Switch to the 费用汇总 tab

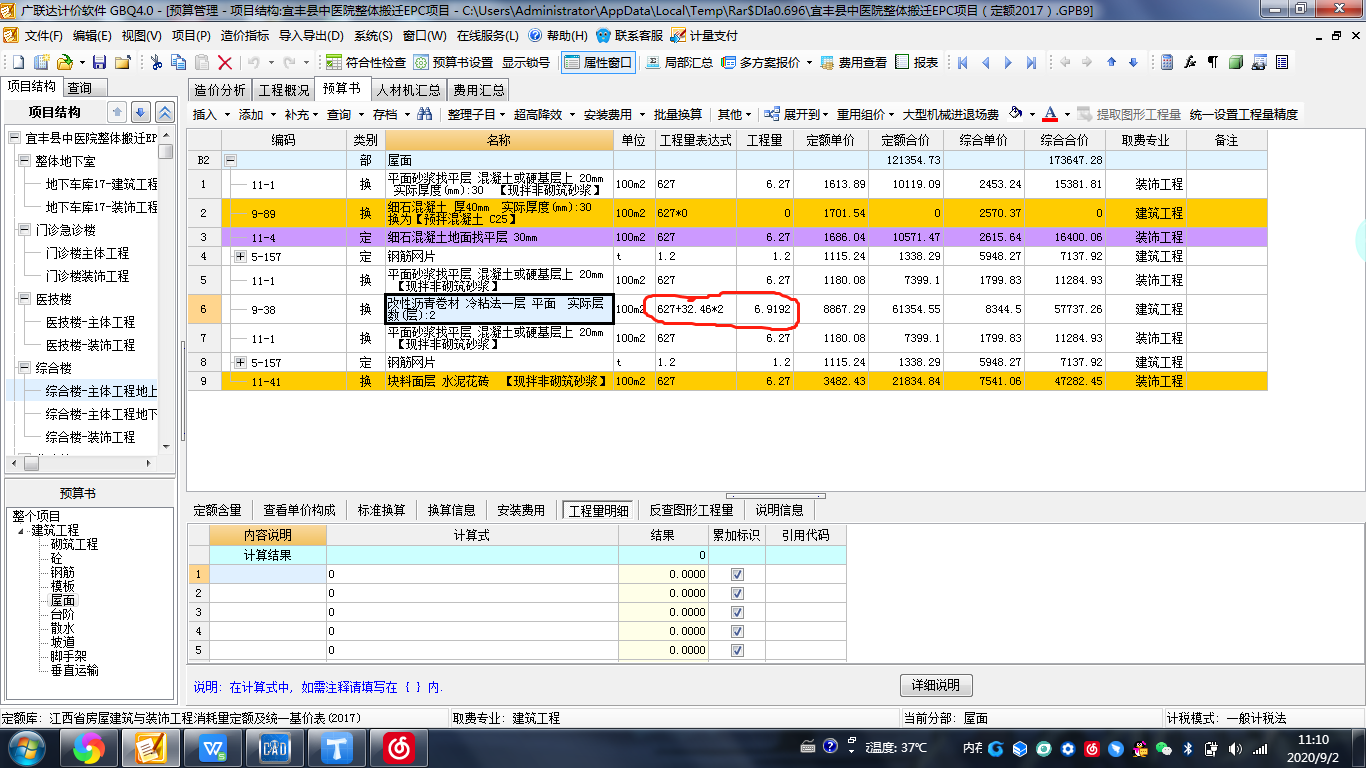(479, 90)
